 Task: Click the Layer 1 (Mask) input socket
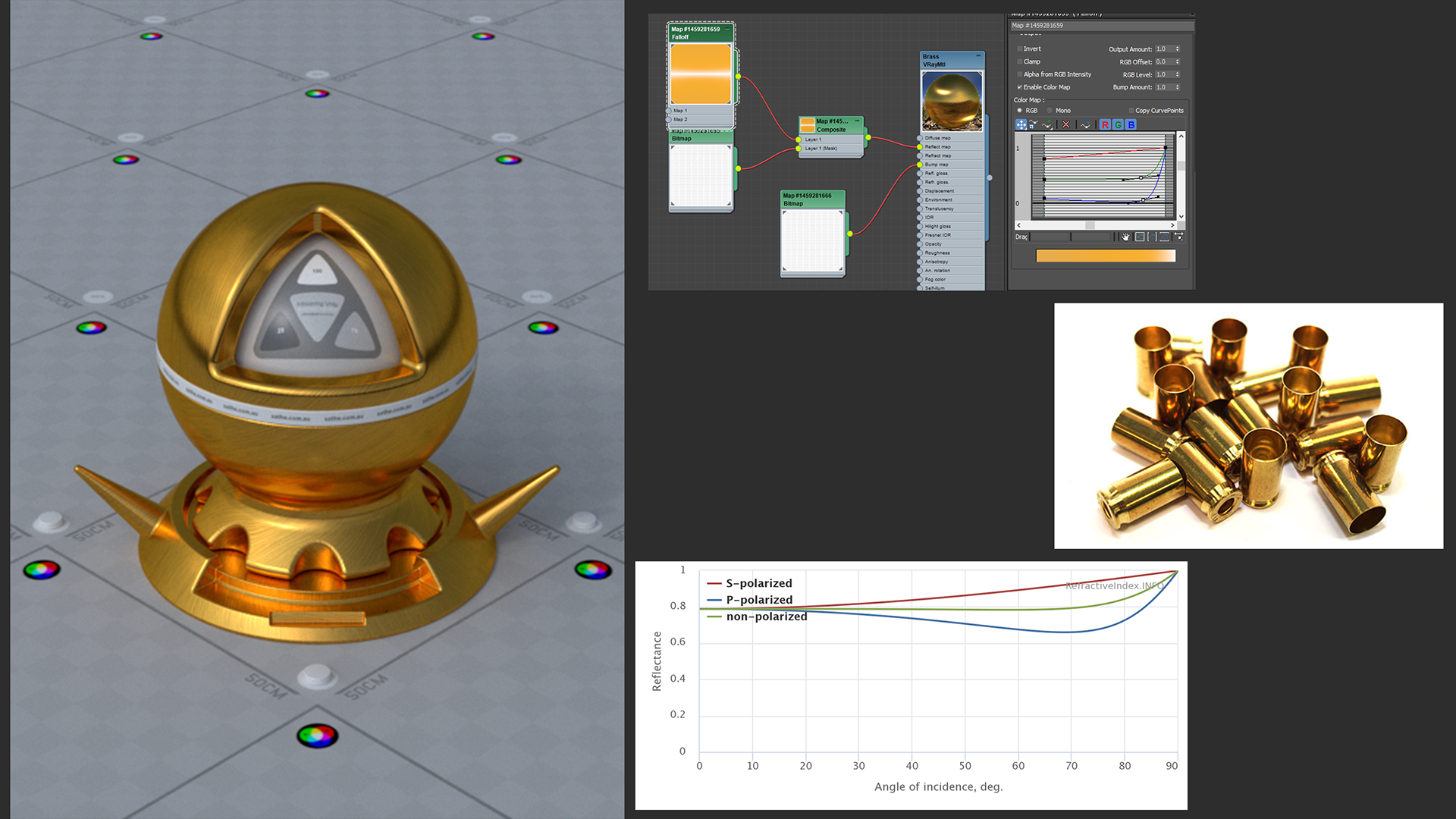point(799,149)
